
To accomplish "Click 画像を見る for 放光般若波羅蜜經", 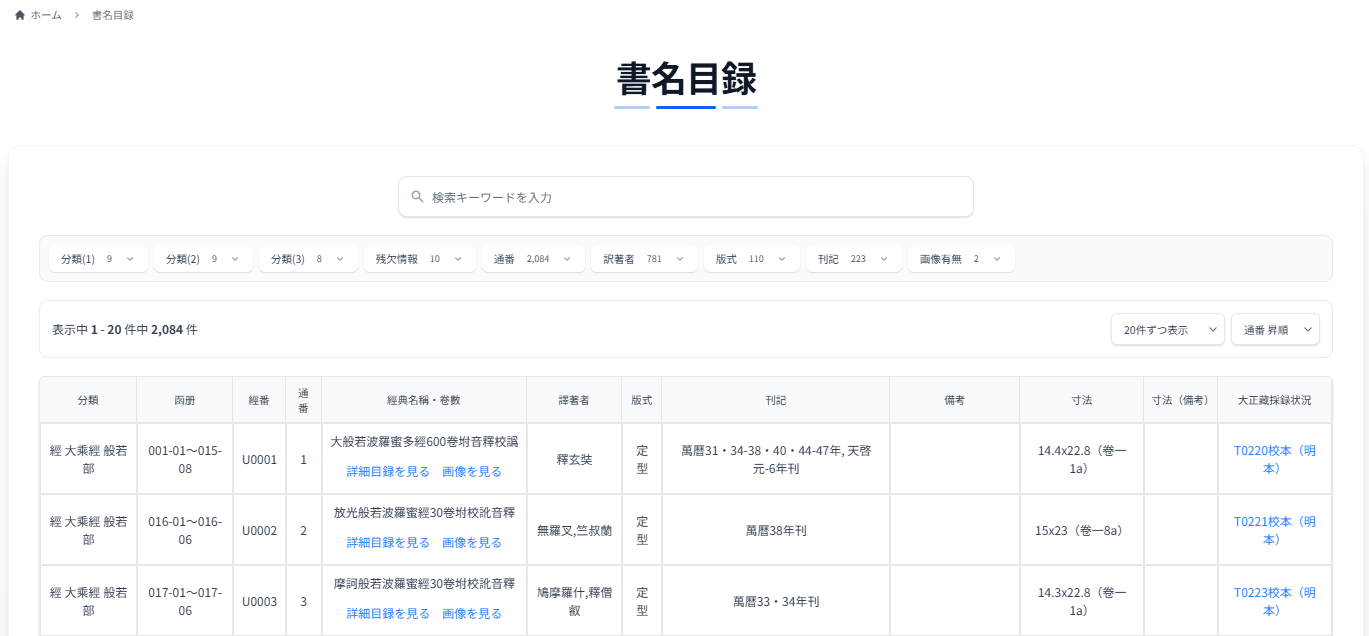I will click(x=472, y=542).
